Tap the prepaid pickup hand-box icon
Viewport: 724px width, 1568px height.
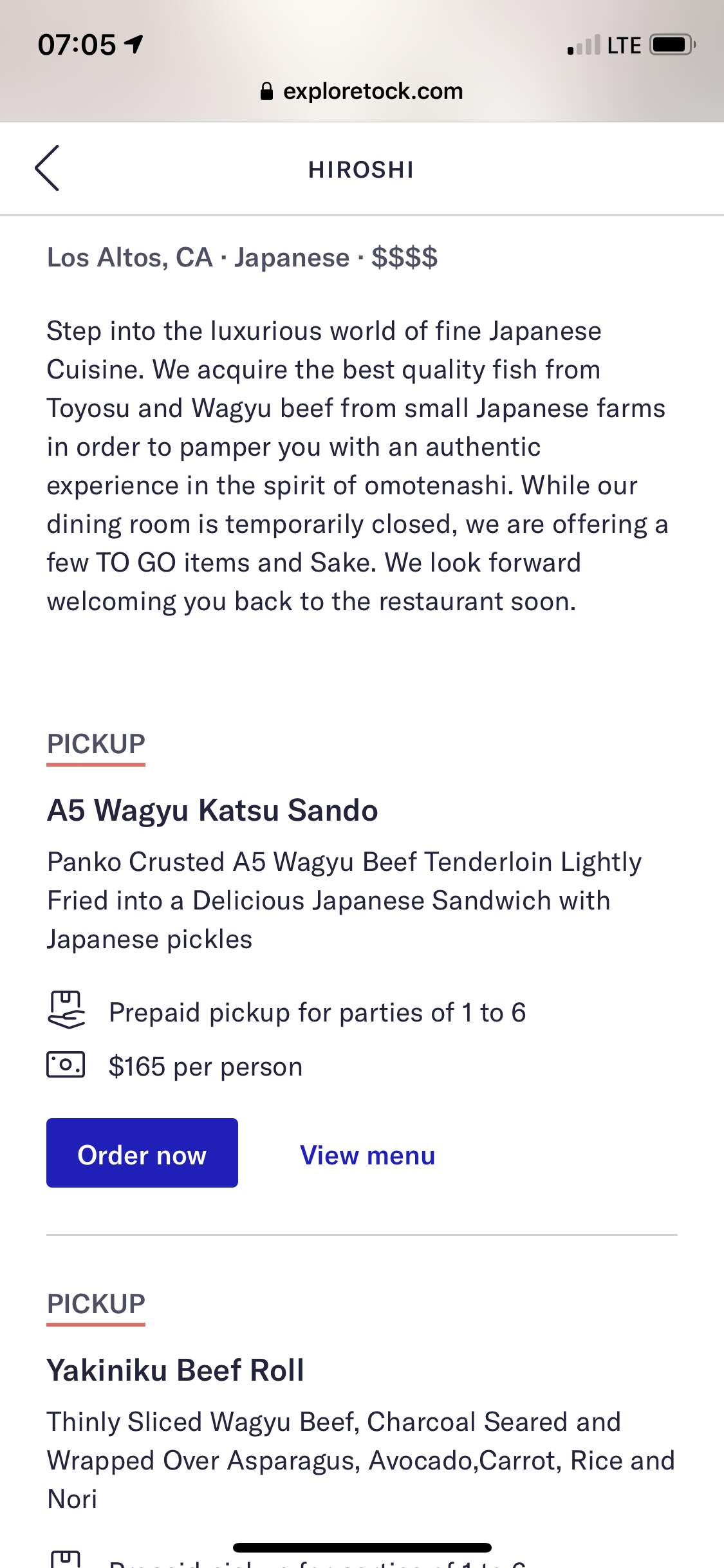[x=66, y=1010]
